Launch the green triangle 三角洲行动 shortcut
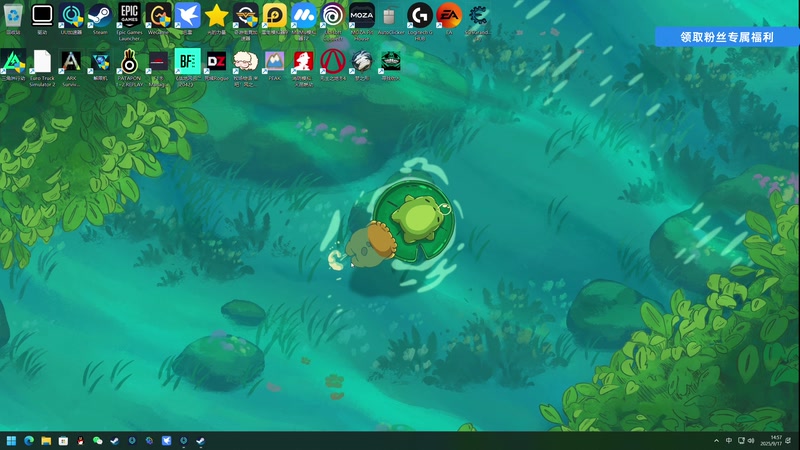 click(x=13, y=65)
